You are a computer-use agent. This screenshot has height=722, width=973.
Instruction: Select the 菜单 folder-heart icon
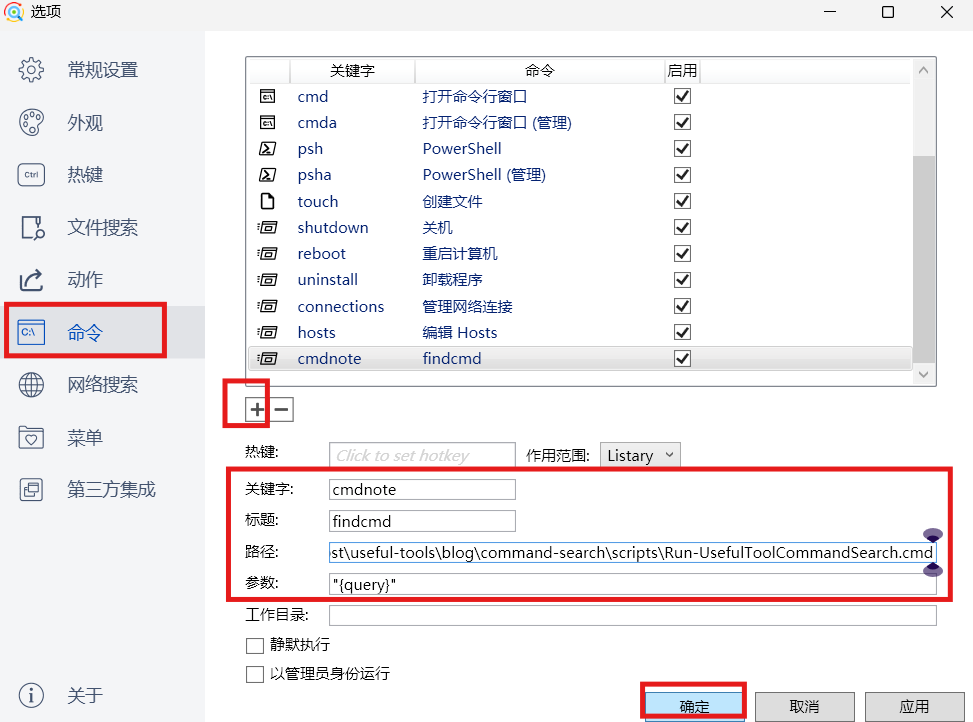31,437
